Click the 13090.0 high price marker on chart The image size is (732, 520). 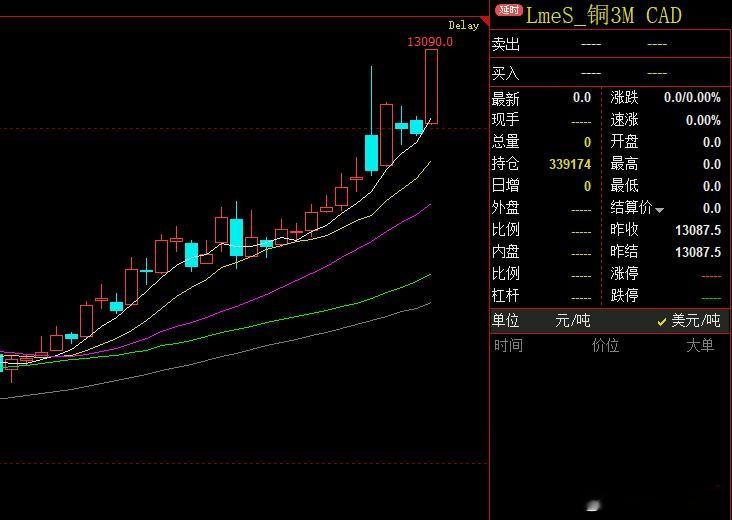430,42
